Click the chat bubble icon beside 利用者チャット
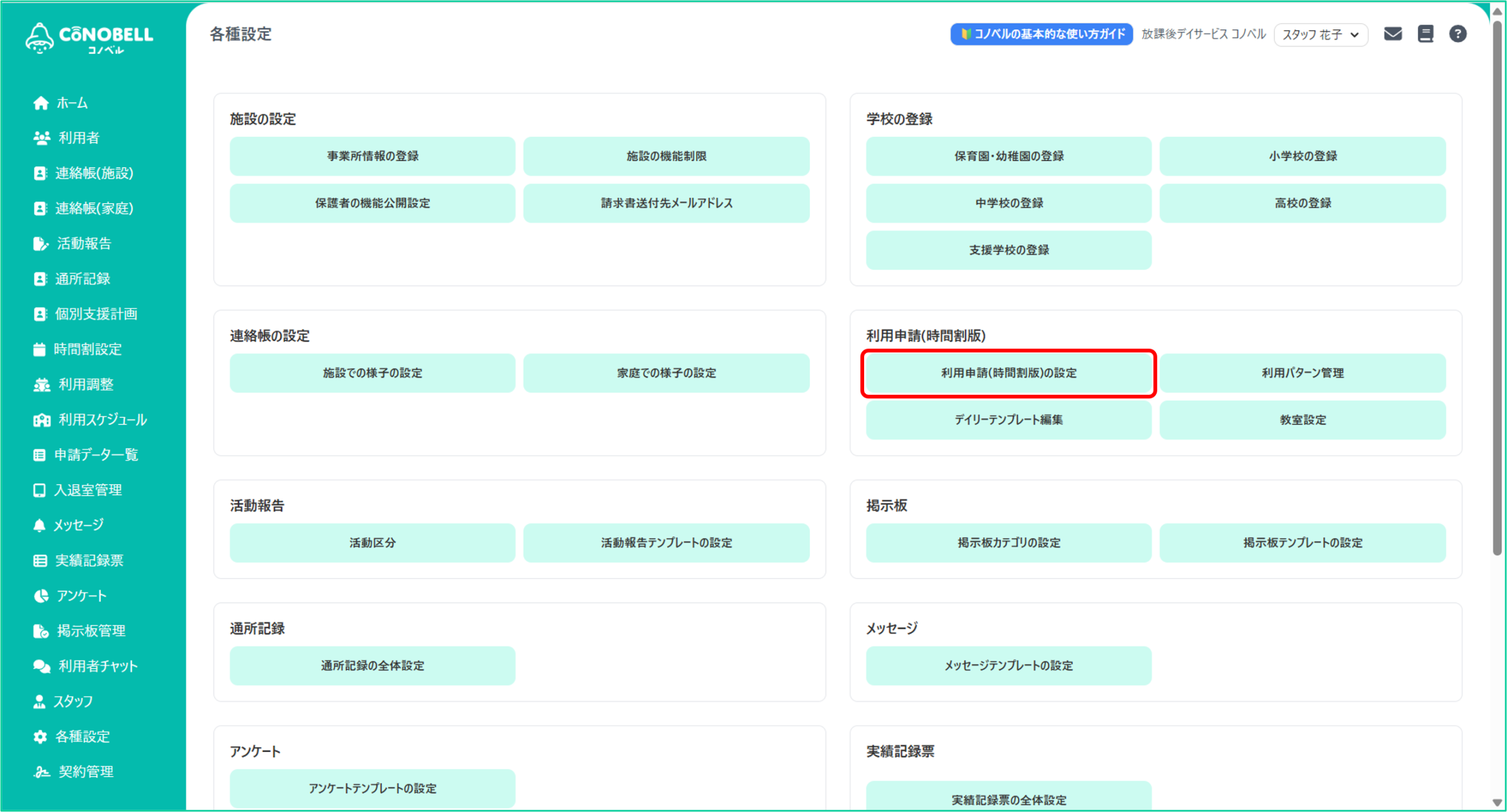Screen dimensions: 1507x812 pos(41,666)
